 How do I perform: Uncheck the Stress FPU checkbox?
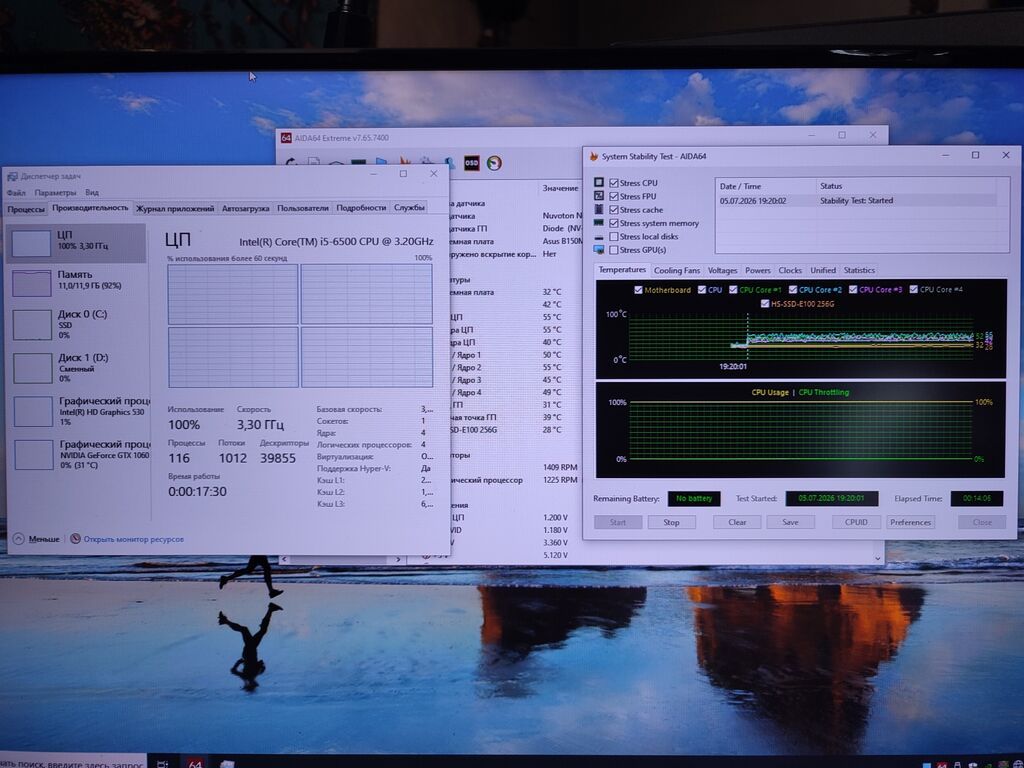(x=614, y=197)
